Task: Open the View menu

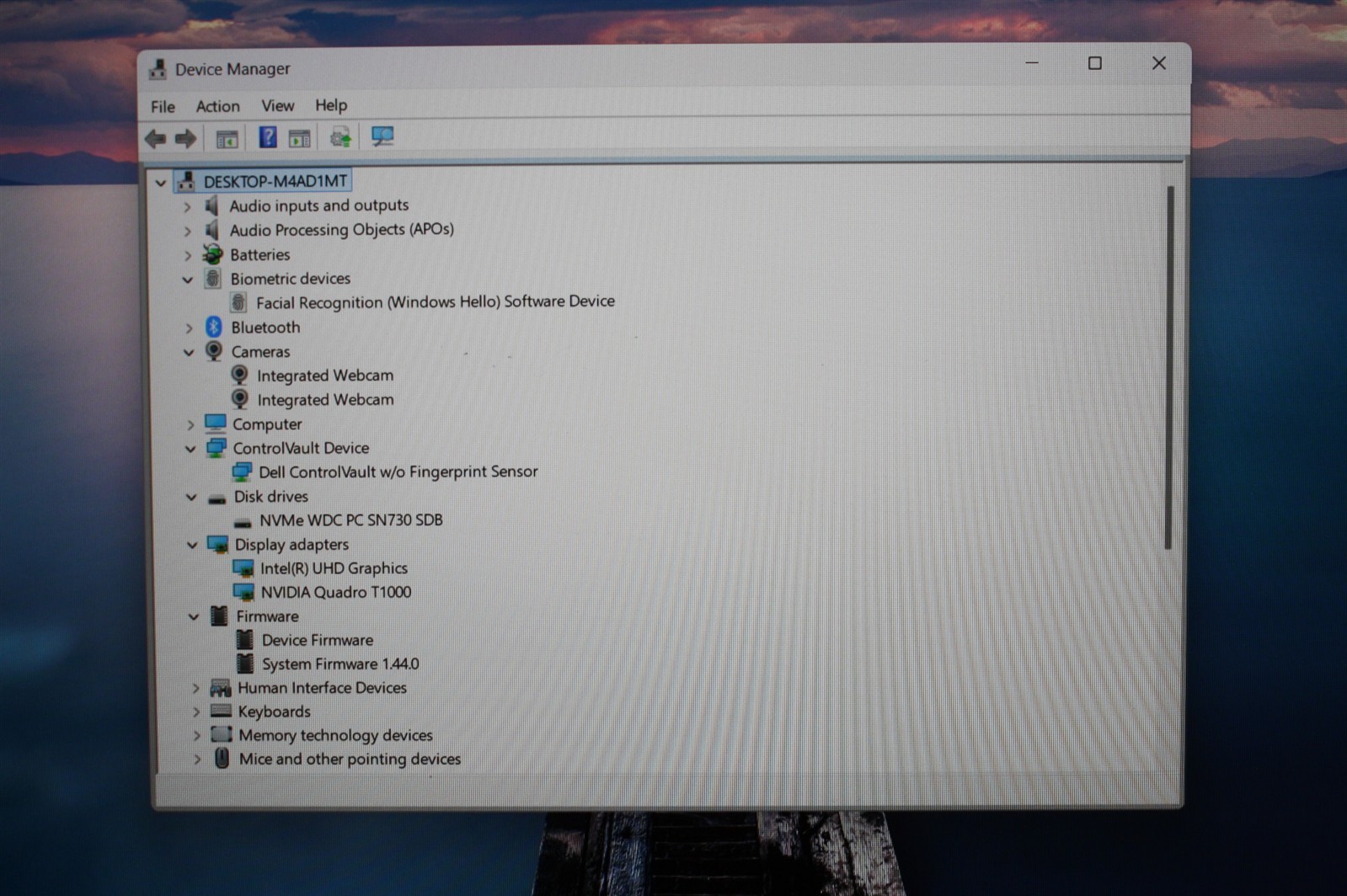Action: click(277, 105)
